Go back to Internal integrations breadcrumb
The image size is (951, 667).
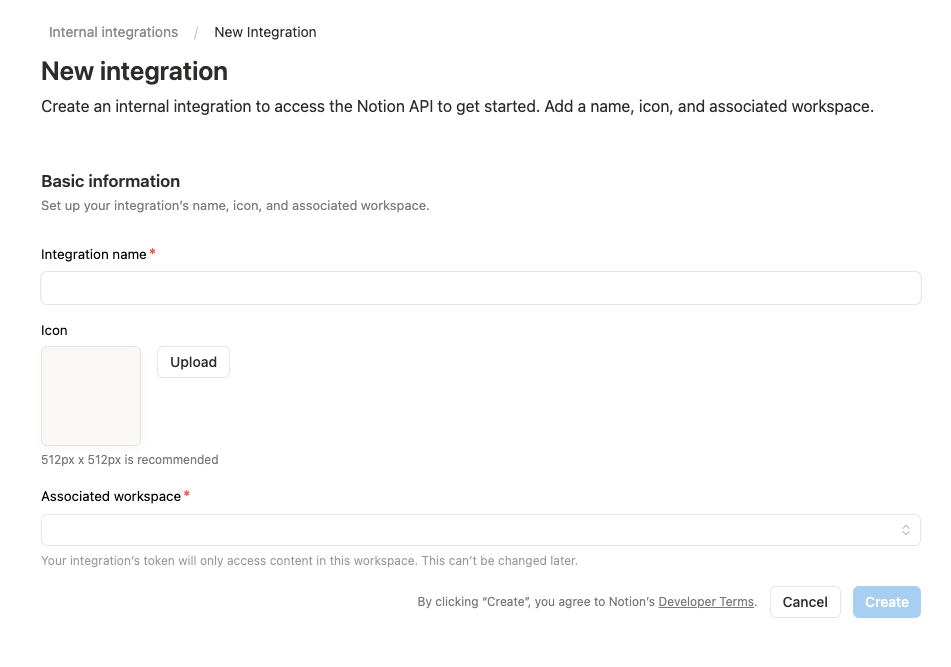[113, 32]
